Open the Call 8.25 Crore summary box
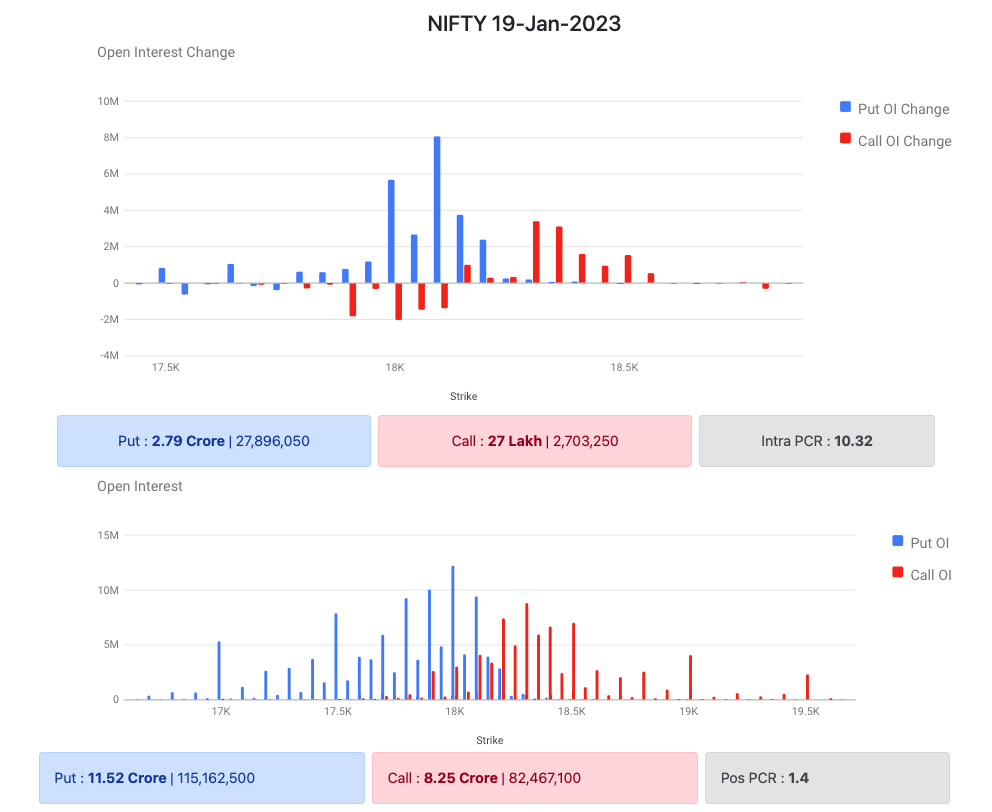The height and width of the screenshot is (812, 992). pyautogui.click(x=534, y=778)
